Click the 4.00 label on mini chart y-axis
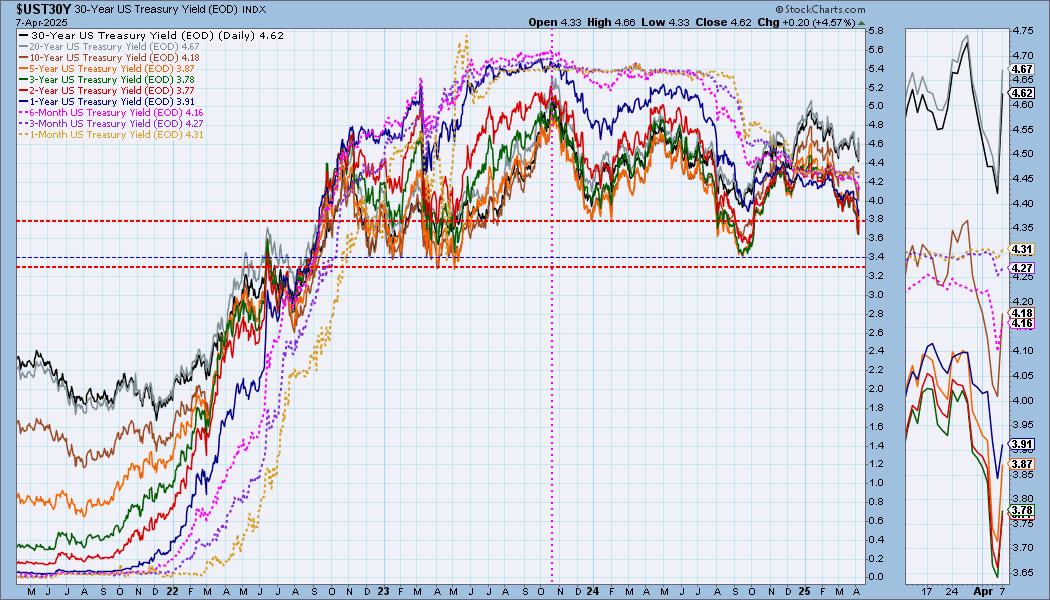Viewport: 1050px width, 600px height. 1023,400
